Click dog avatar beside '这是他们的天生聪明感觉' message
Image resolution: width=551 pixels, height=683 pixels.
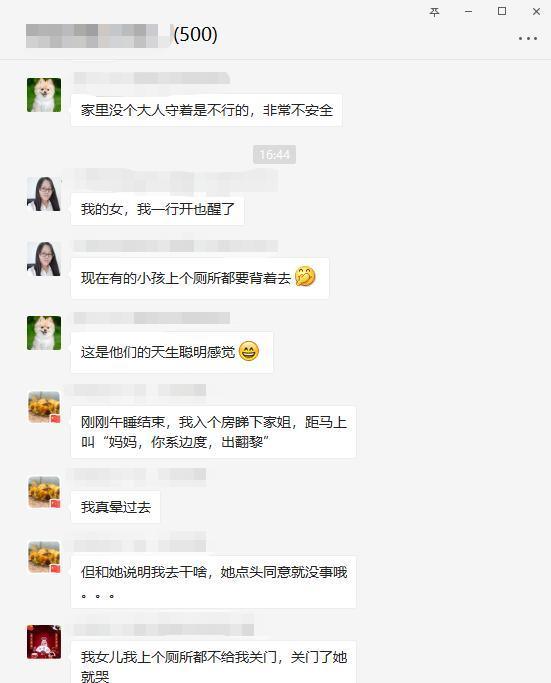(44, 333)
